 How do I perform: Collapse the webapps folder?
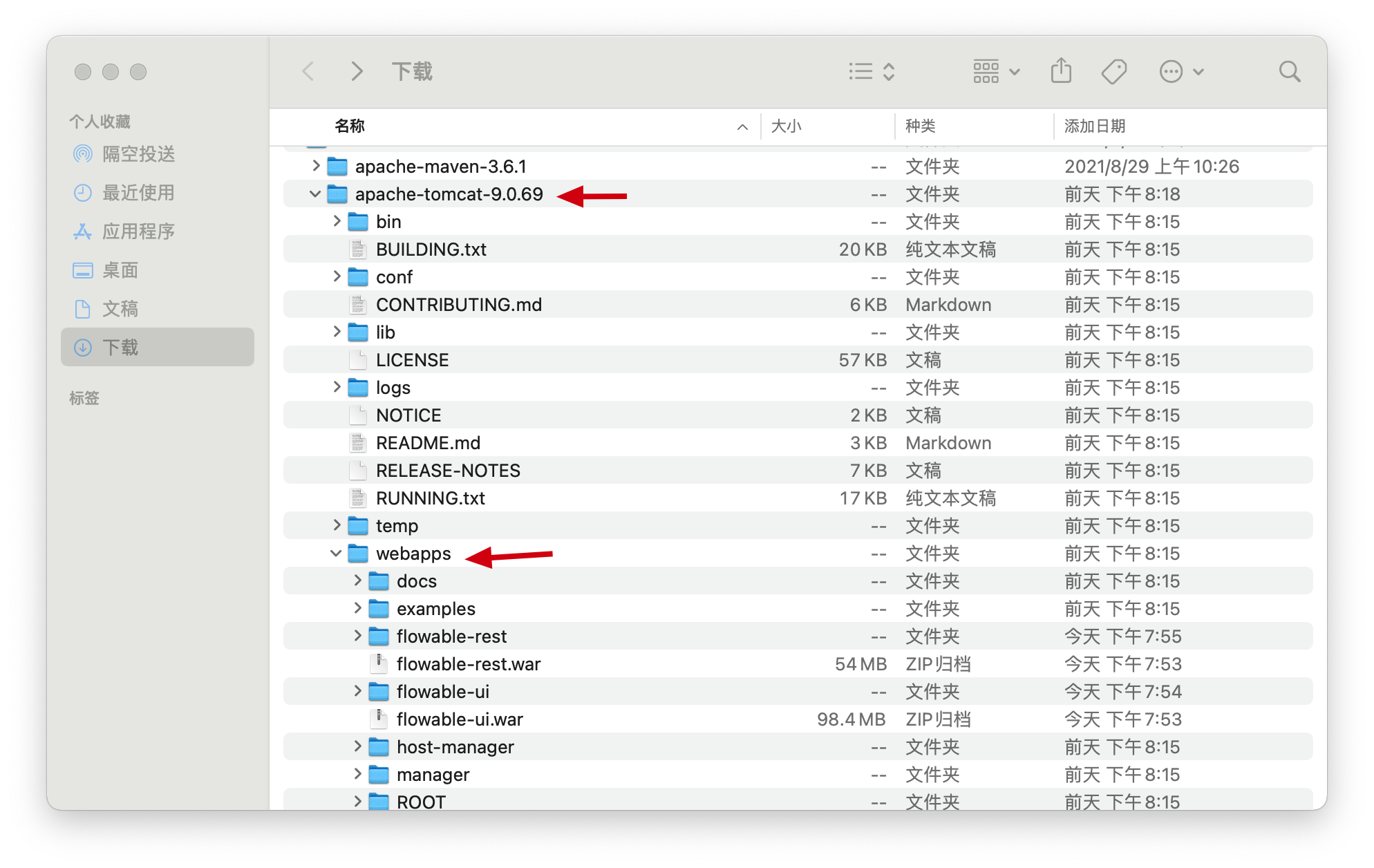(336, 554)
